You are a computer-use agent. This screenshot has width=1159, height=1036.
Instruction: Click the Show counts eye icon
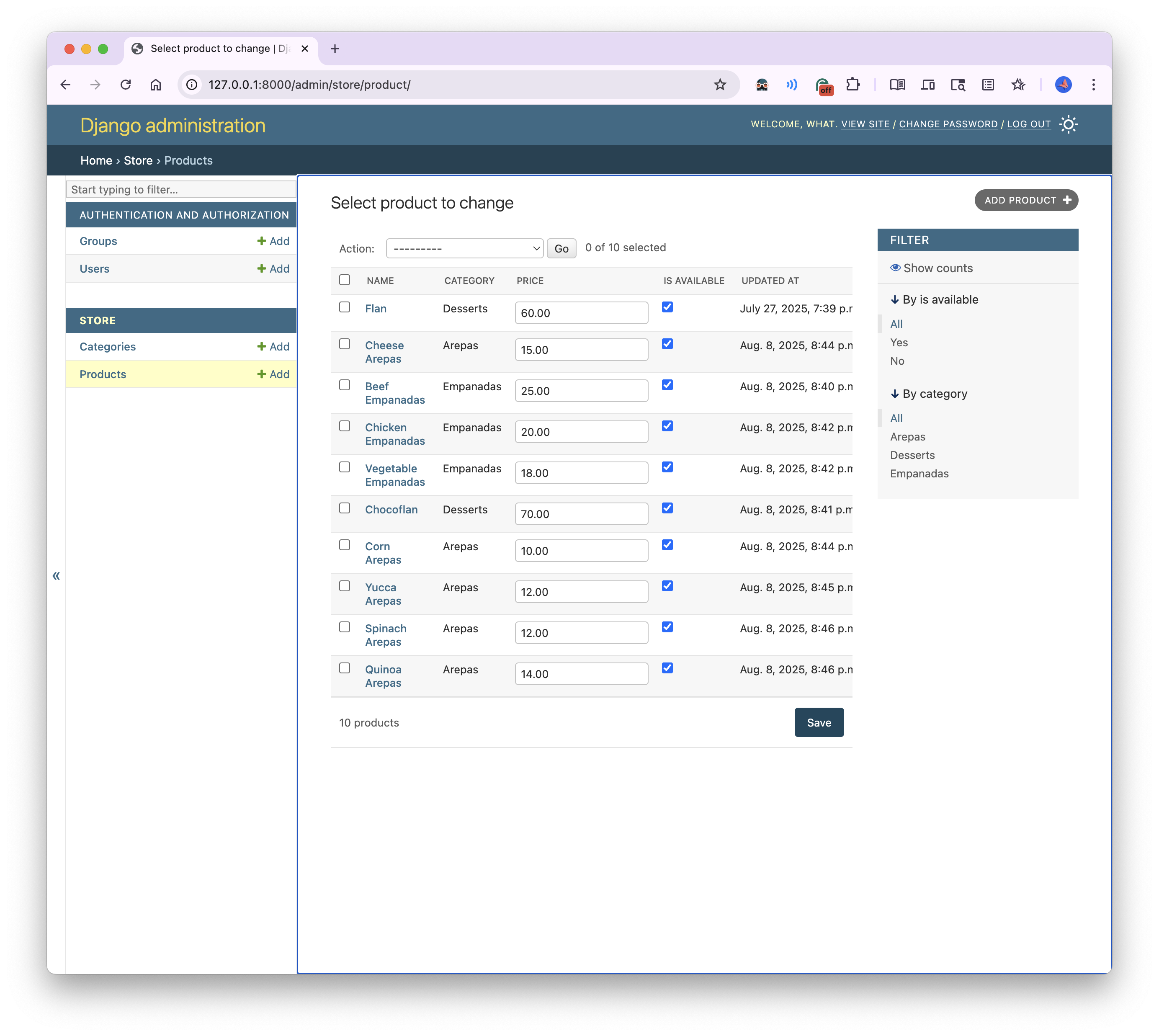[x=896, y=268]
